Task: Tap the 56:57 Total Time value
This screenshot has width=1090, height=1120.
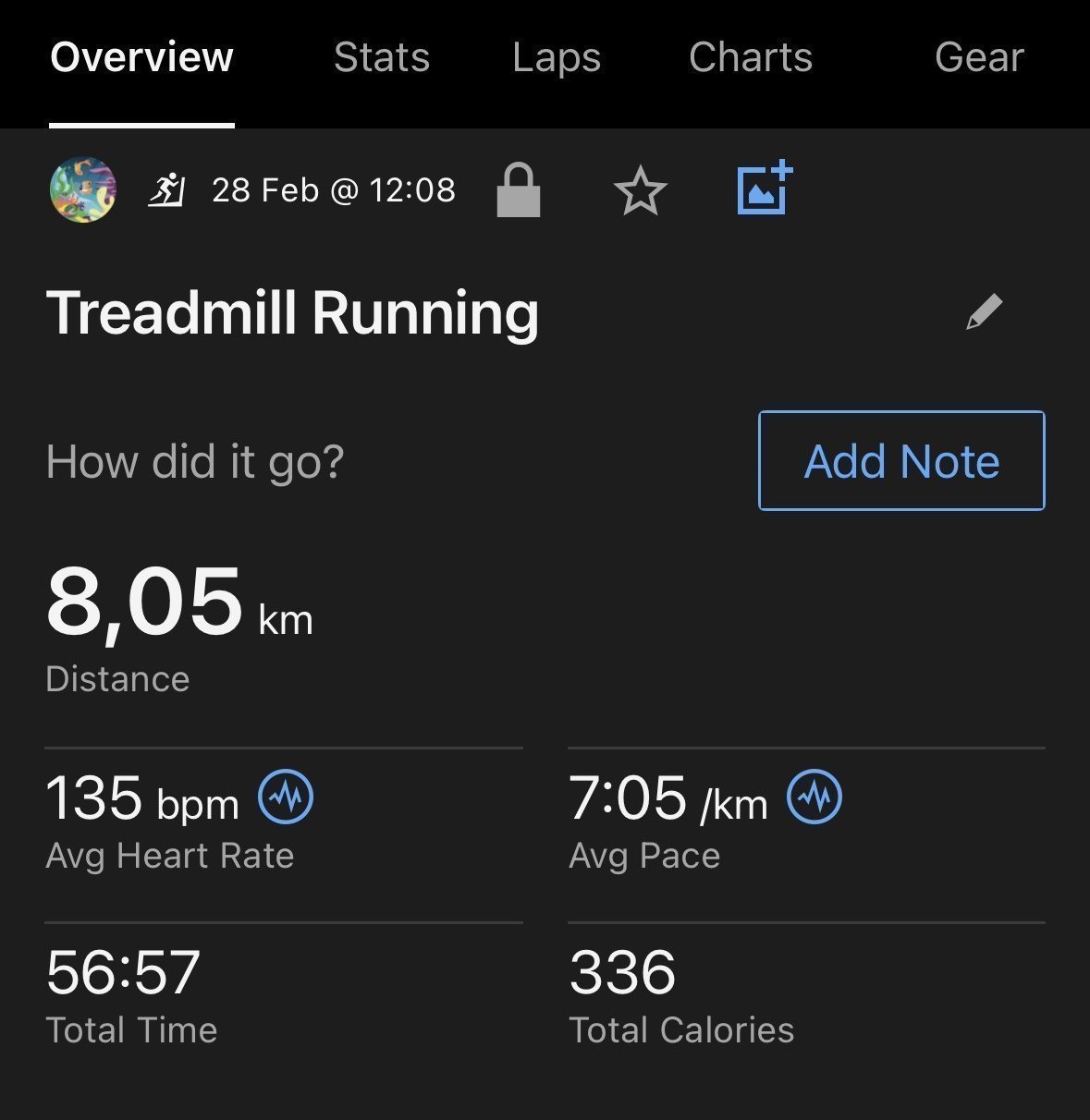Action: tap(123, 972)
